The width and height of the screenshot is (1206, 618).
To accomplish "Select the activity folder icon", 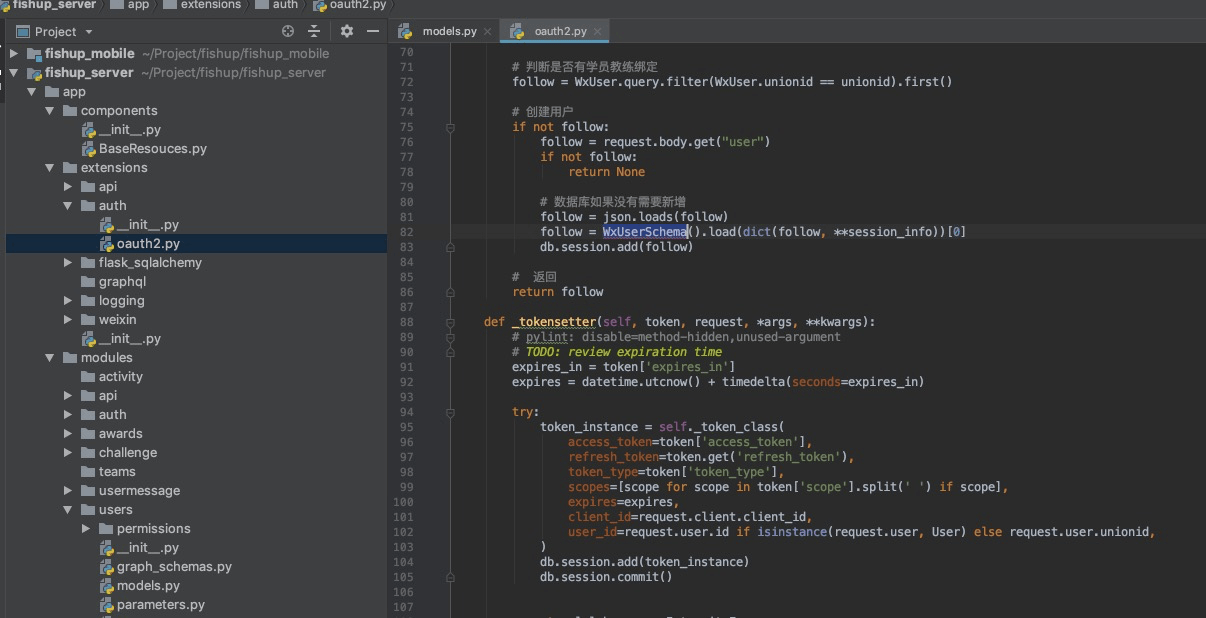I will coord(88,376).
